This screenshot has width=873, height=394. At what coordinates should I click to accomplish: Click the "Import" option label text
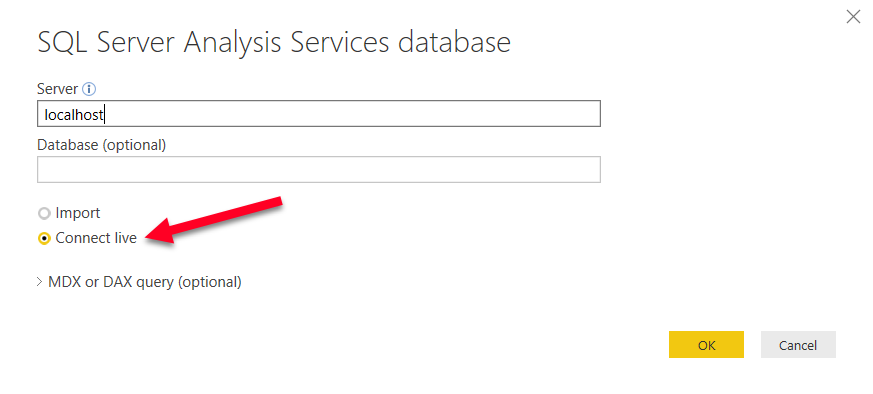coord(77,213)
